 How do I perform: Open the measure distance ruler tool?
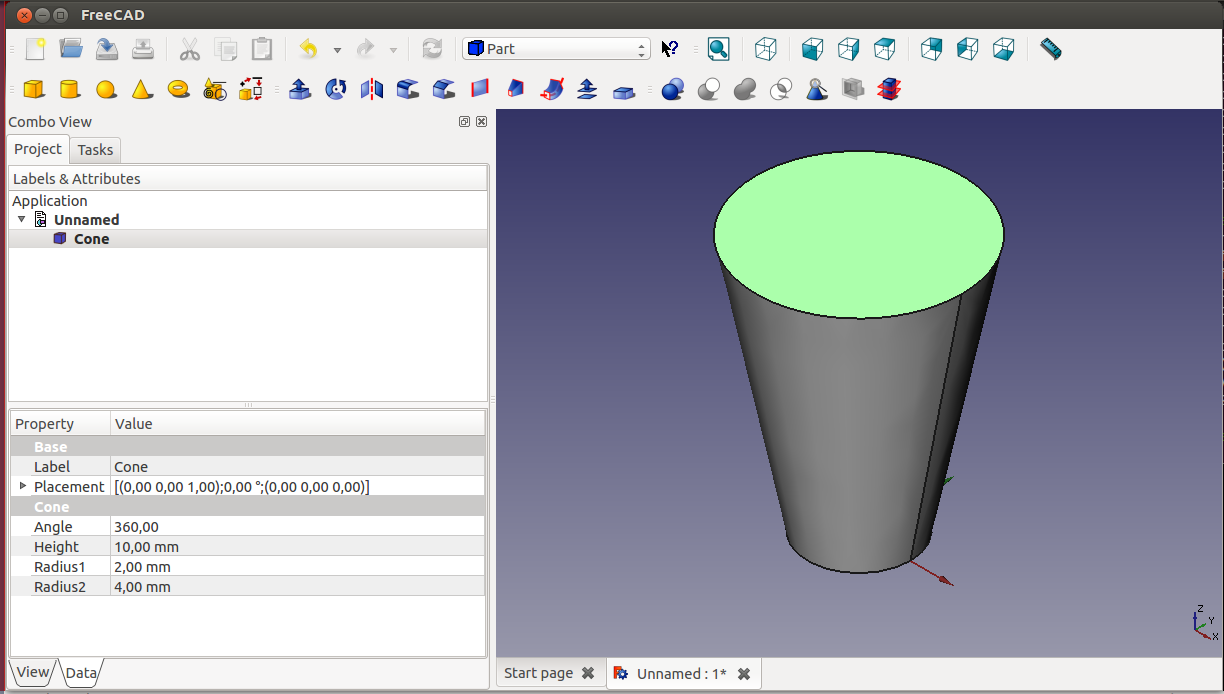pyautogui.click(x=1050, y=48)
